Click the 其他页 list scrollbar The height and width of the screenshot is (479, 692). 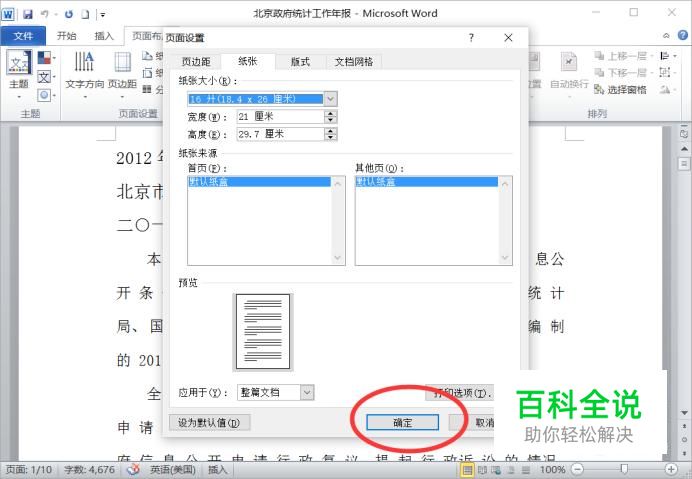coord(505,220)
